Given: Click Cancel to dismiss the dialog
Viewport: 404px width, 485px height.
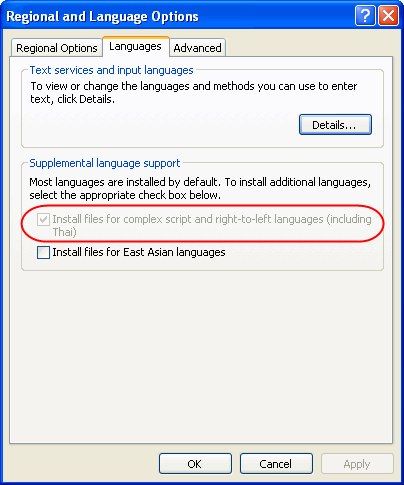Looking at the screenshot, I should 276,464.
